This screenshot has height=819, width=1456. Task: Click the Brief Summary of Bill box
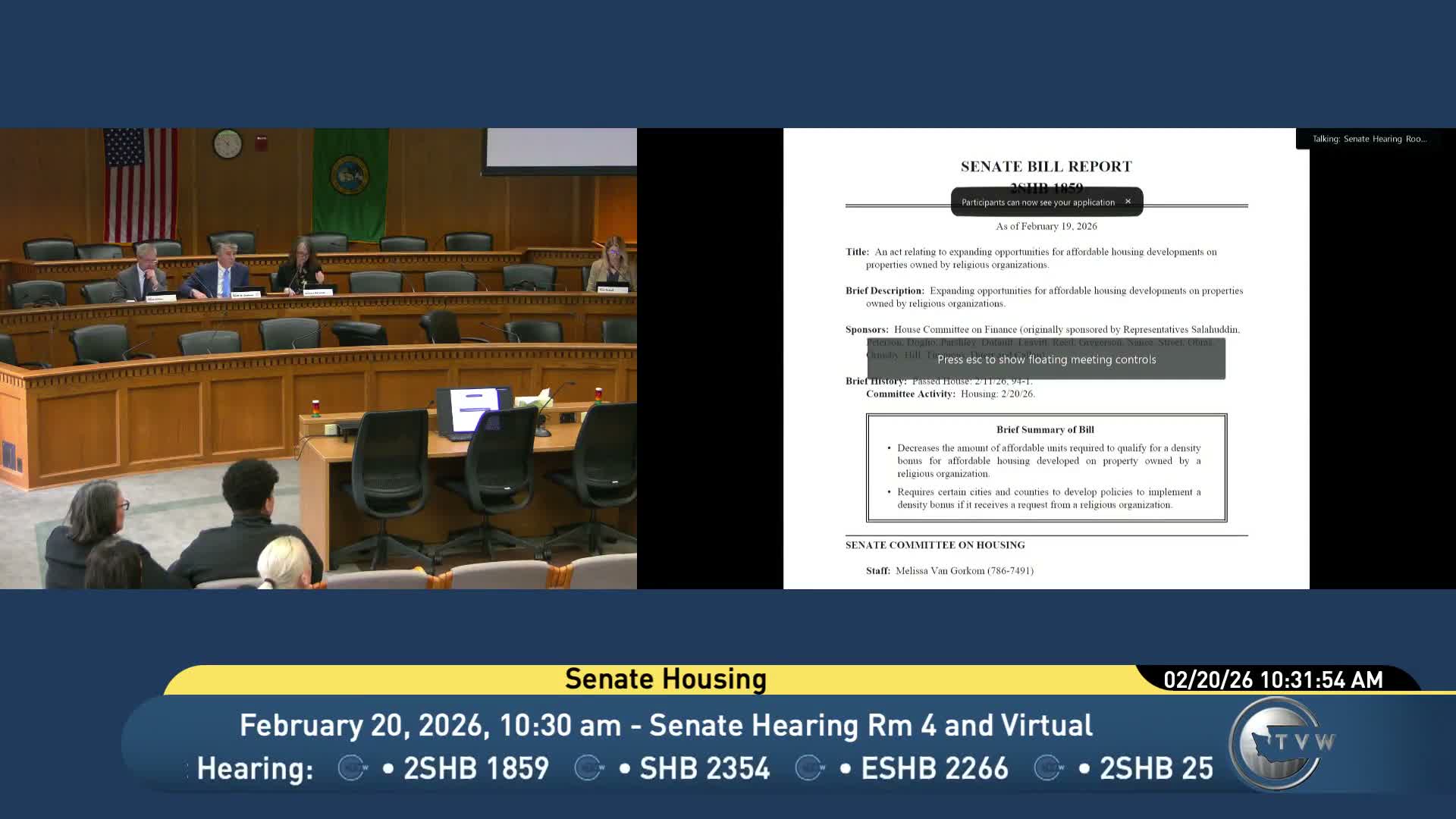point(1046,468)
